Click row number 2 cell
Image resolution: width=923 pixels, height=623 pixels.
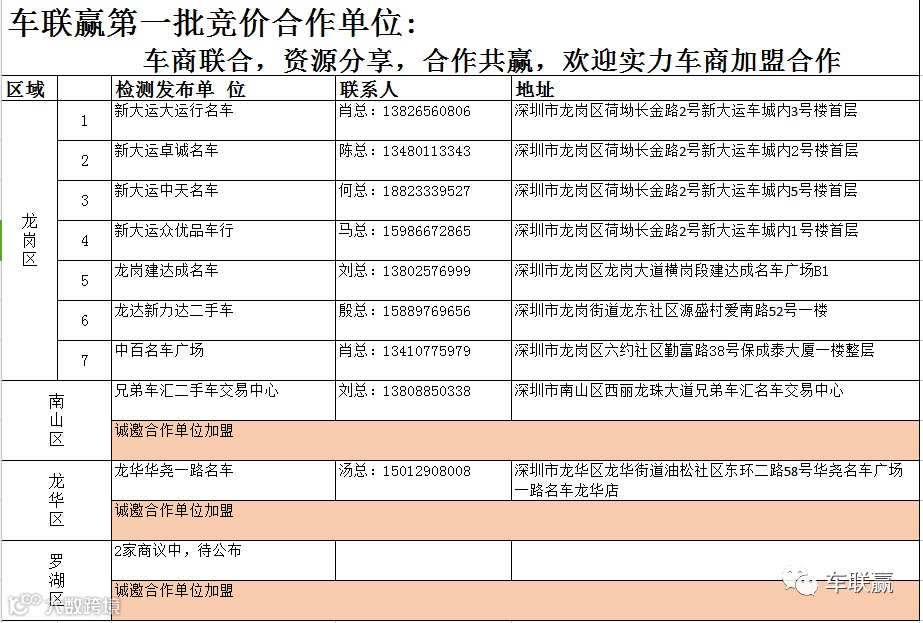(84, 161)
